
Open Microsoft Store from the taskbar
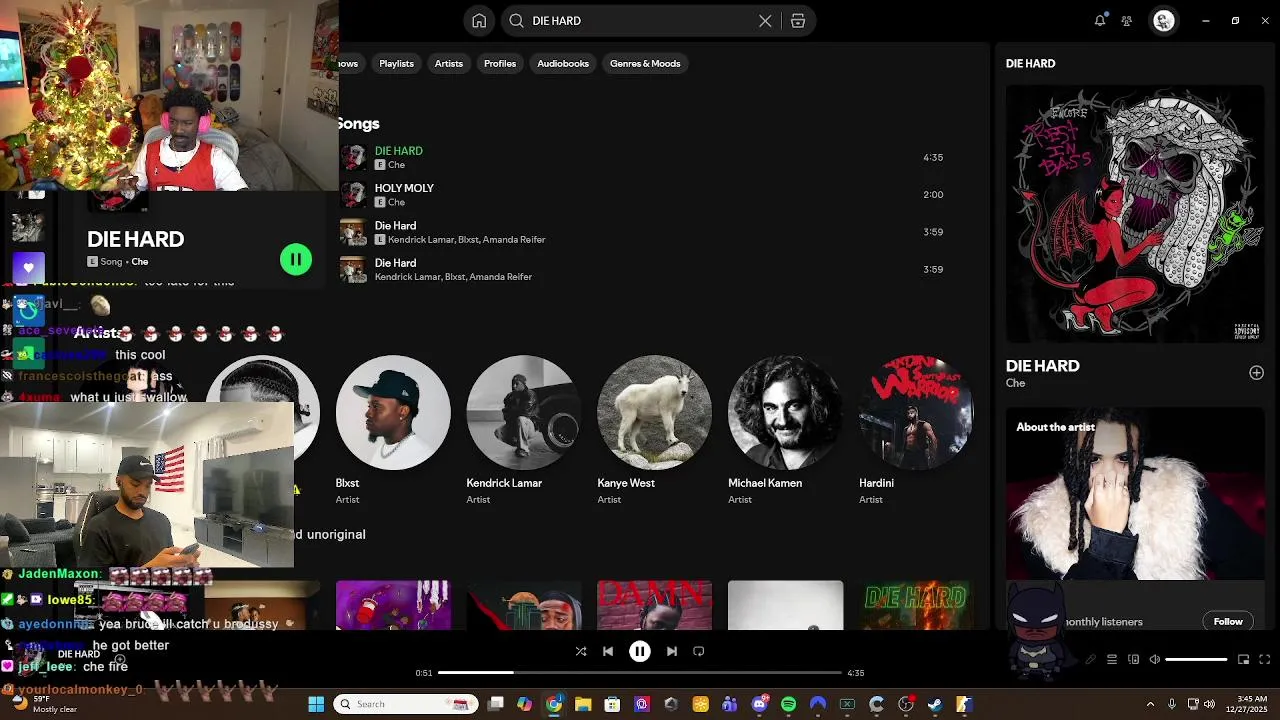pyautogui.click(x=612, y=704)
